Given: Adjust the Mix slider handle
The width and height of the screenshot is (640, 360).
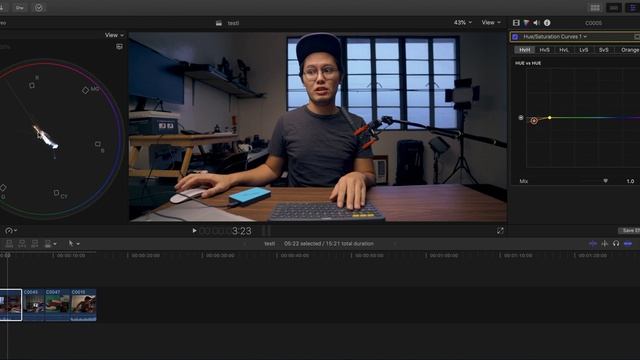Looking at the screenshot, I should coord(605,181).
